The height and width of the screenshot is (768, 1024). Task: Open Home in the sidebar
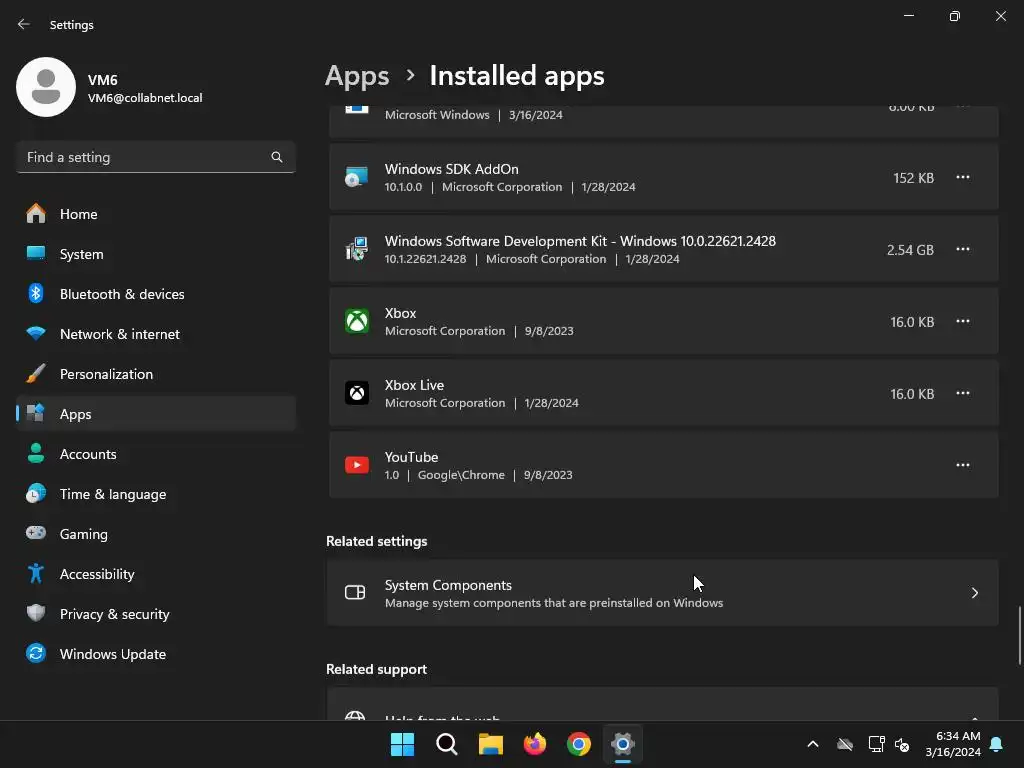point(156,214)
